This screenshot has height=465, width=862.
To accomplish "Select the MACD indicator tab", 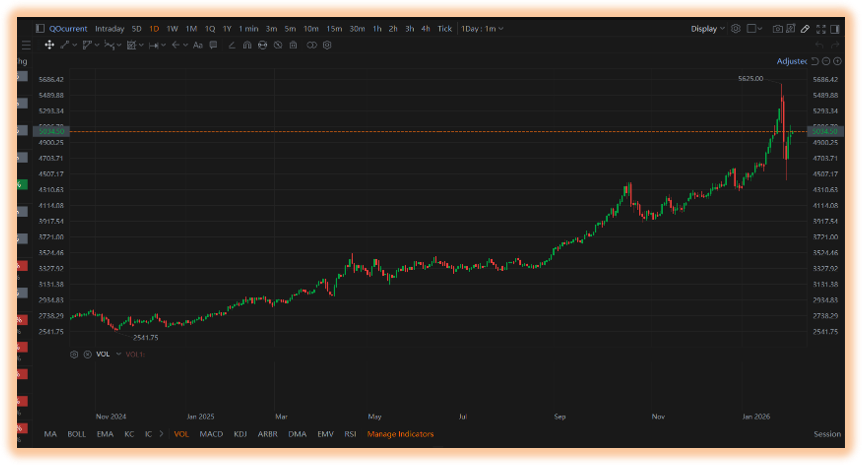I will coord(211,434).
